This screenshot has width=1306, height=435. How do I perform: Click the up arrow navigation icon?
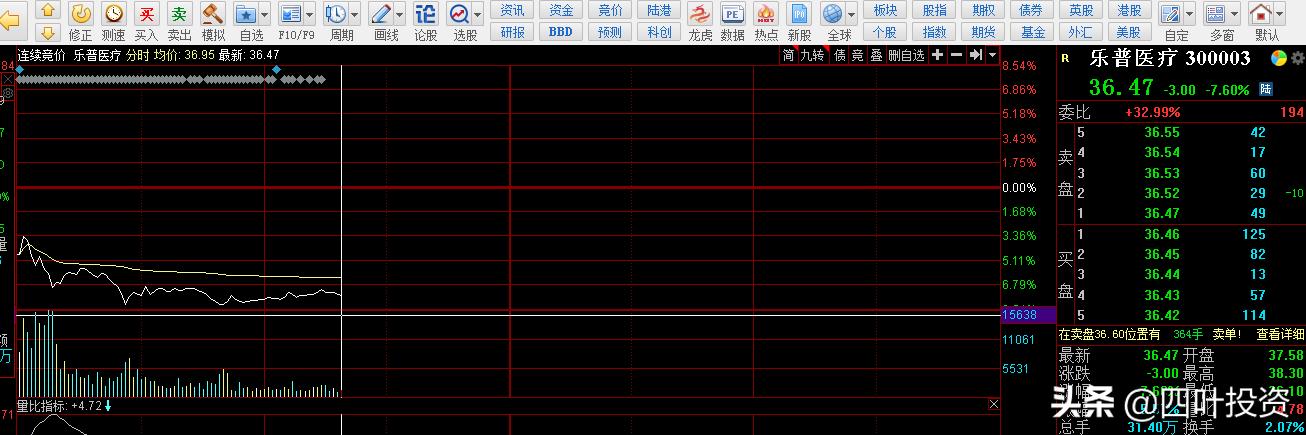click(x=48, y=10)
